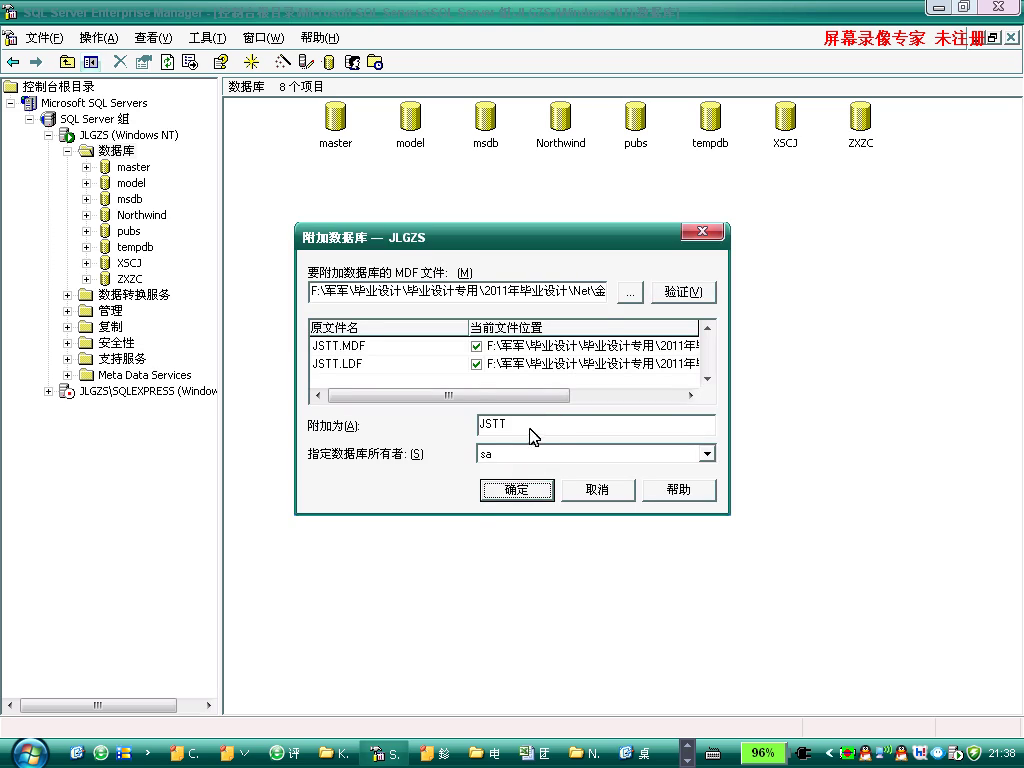Click the Delete X toolbar icon

(120, 62)
